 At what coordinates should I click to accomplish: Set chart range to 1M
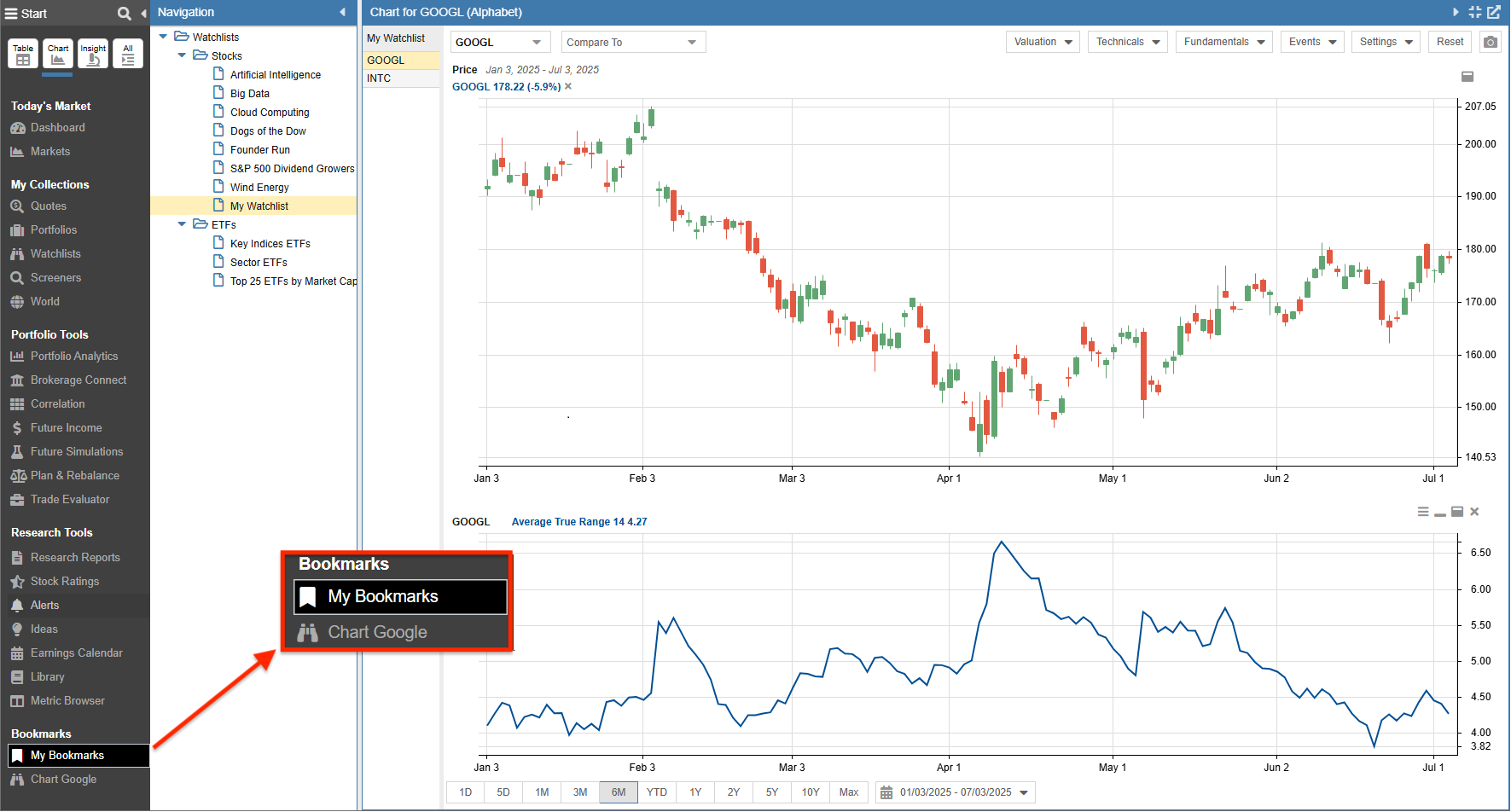tap(542, 792)
